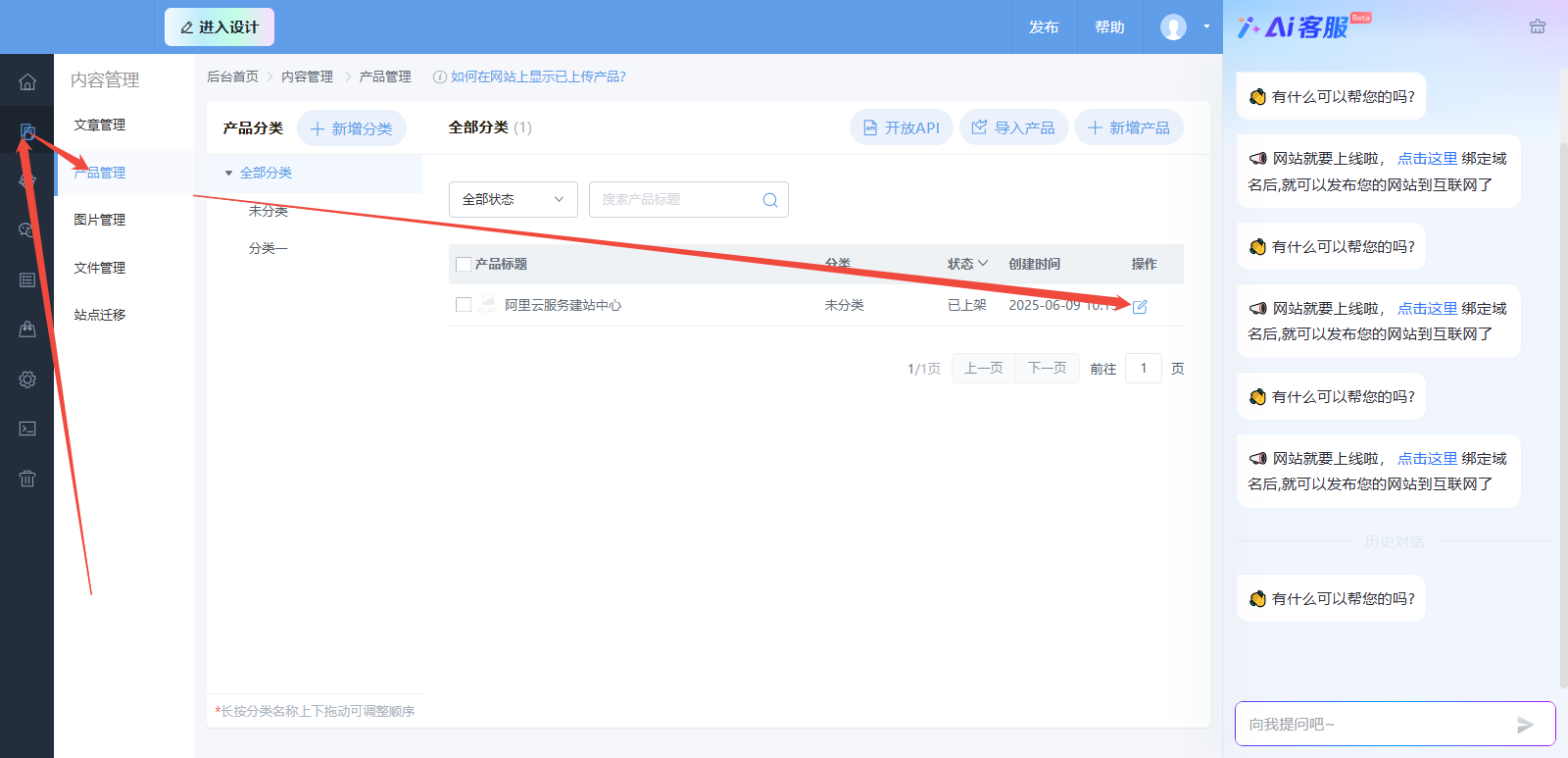
Task: Open the content management sidebar icon
Action: click(x=27, y=131)
